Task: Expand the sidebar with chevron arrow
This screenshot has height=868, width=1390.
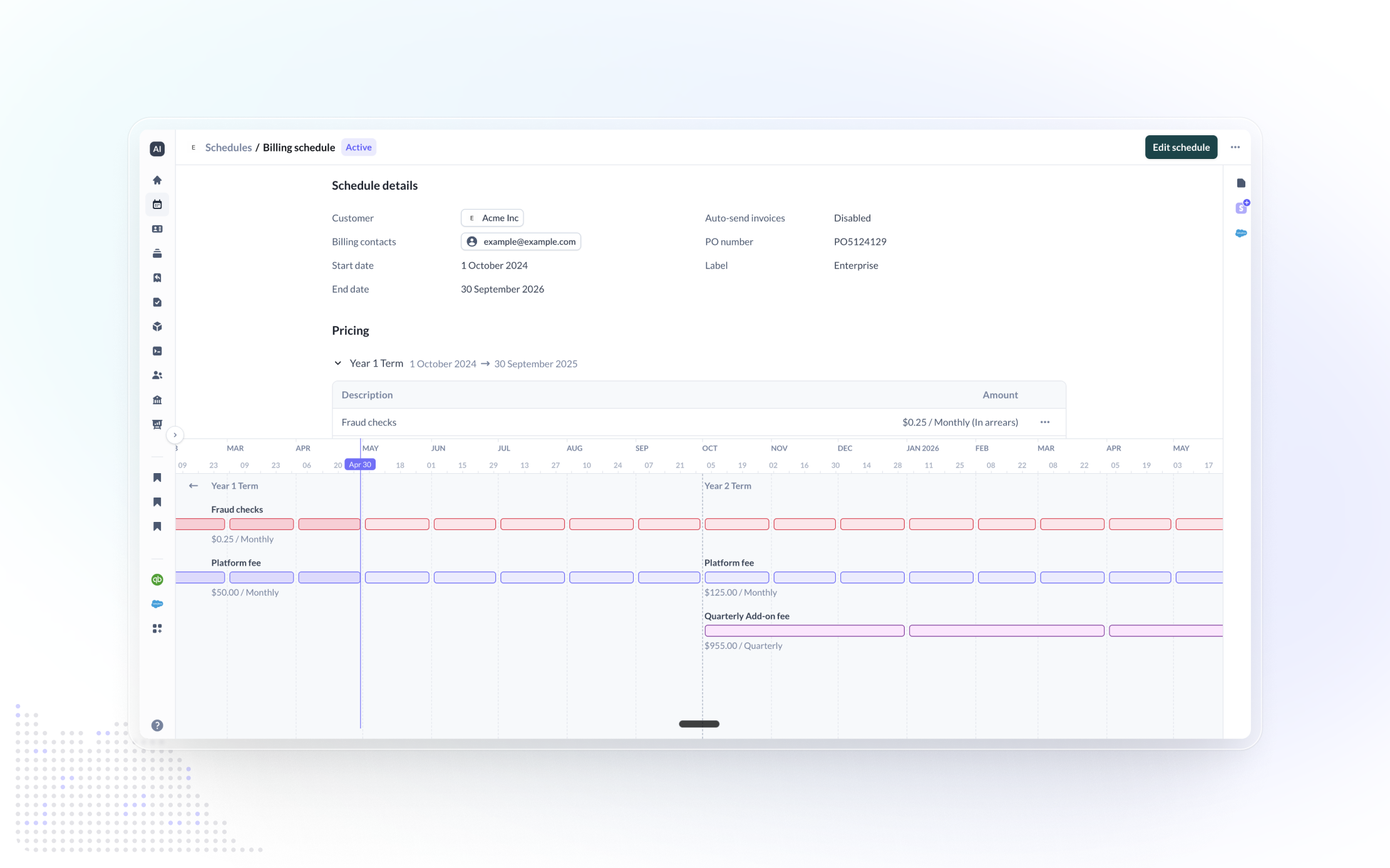Action: tap(175, 435)
